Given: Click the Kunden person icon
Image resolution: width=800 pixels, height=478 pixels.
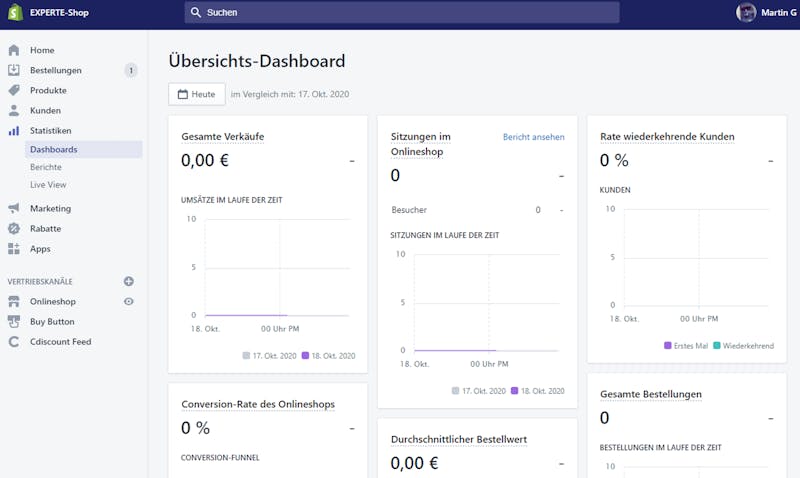Looking at the screenshot, I should [14, 110].
